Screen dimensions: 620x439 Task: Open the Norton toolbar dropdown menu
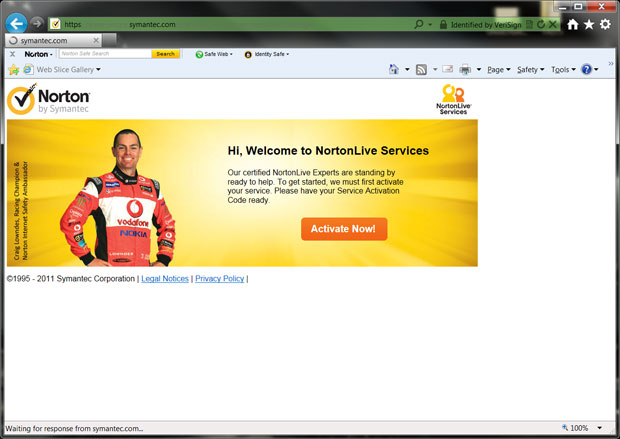click(38, 54)
